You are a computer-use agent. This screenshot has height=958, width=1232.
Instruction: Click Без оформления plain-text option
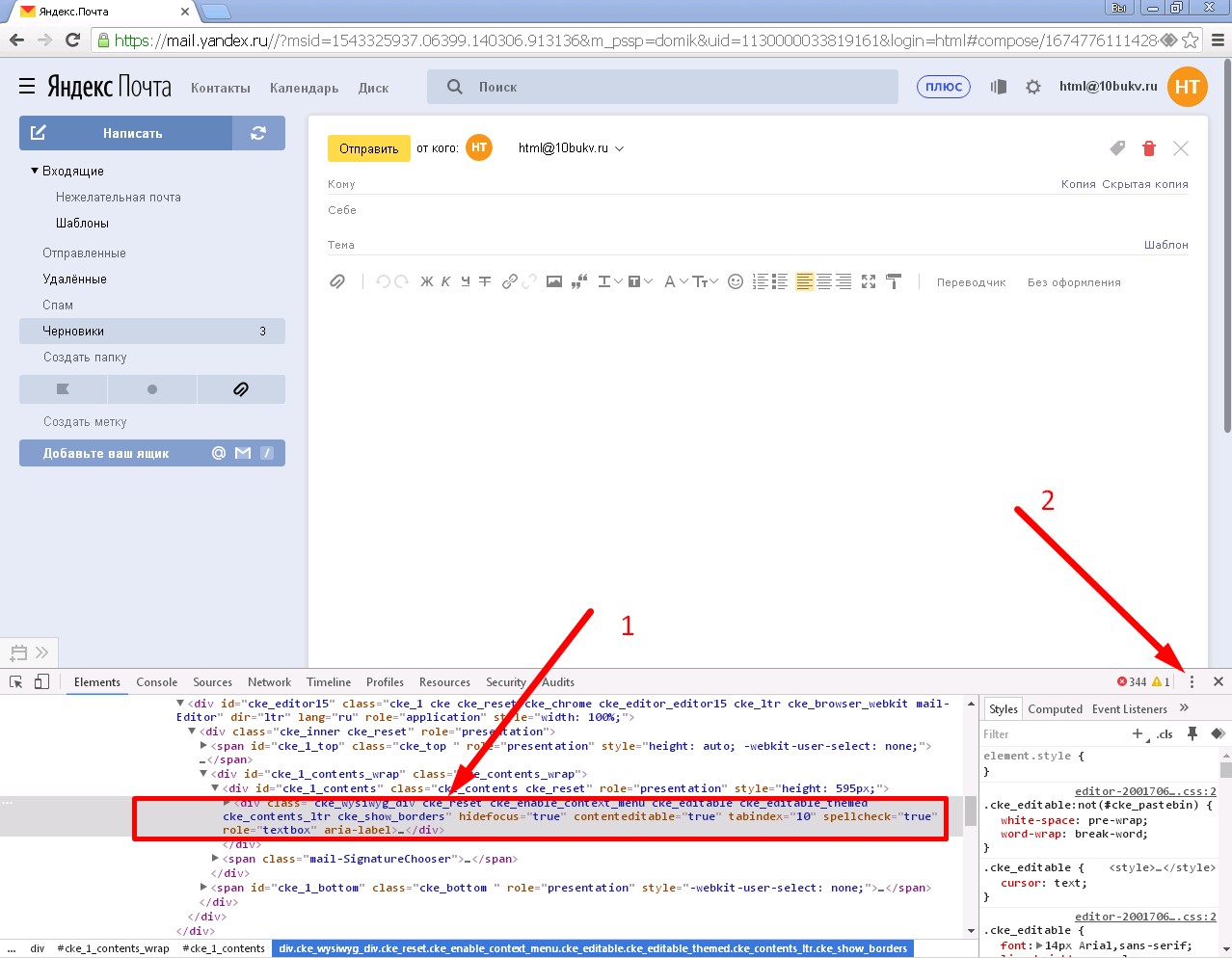(x=1074, y=282)
